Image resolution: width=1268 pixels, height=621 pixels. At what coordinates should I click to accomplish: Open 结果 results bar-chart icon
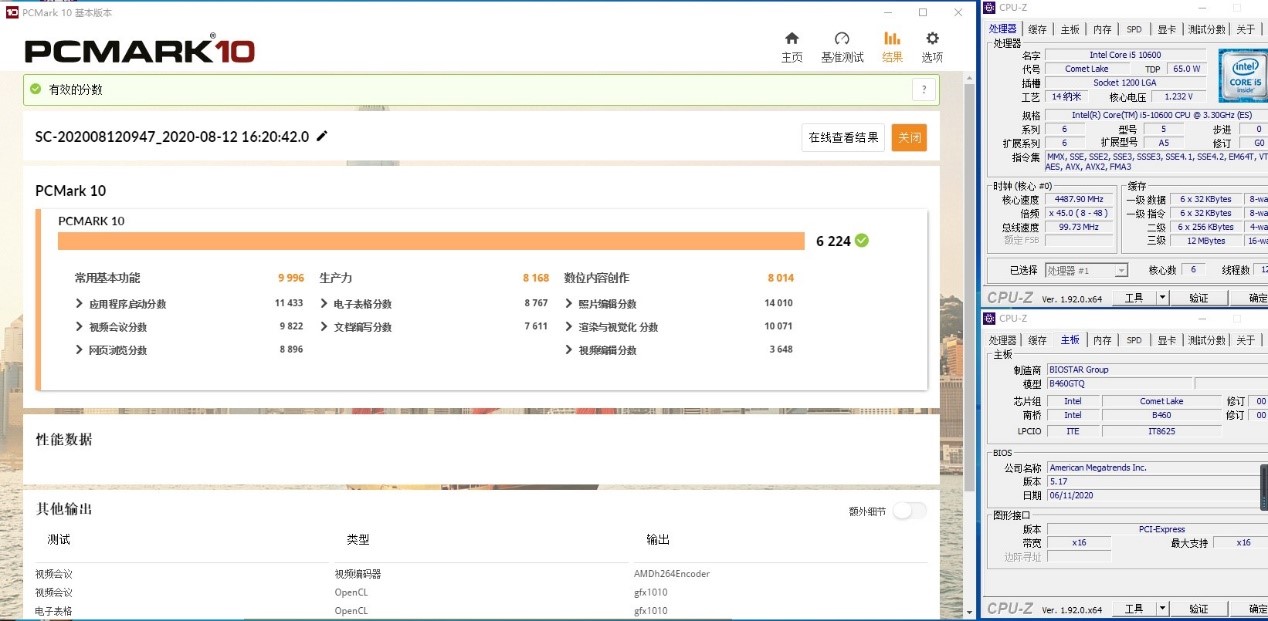pyautogui.click(x=892, y=39)
